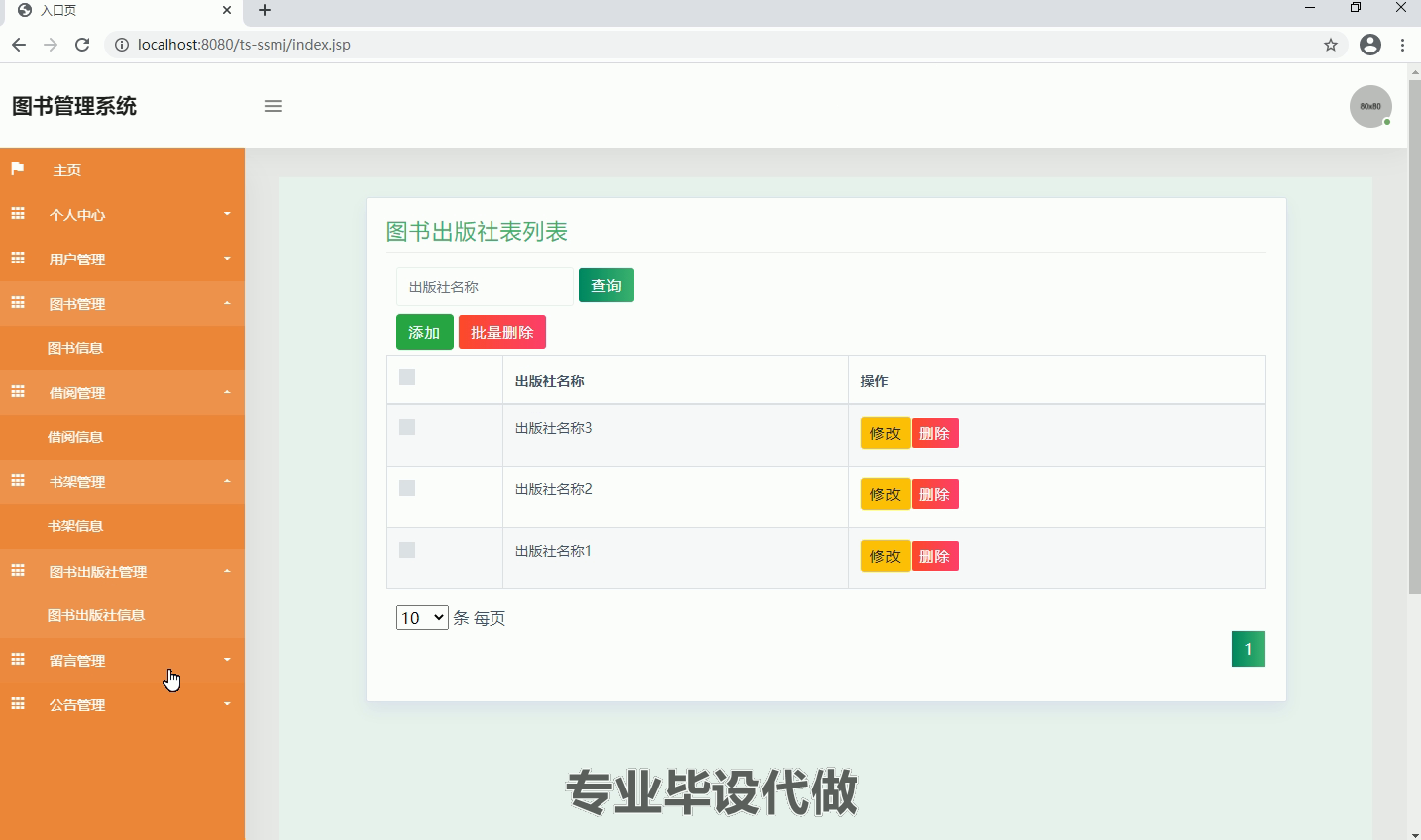Click 修改 for 出版社名称3
The height and width of the screenshot is (840, 1421).
coord(885,433)
